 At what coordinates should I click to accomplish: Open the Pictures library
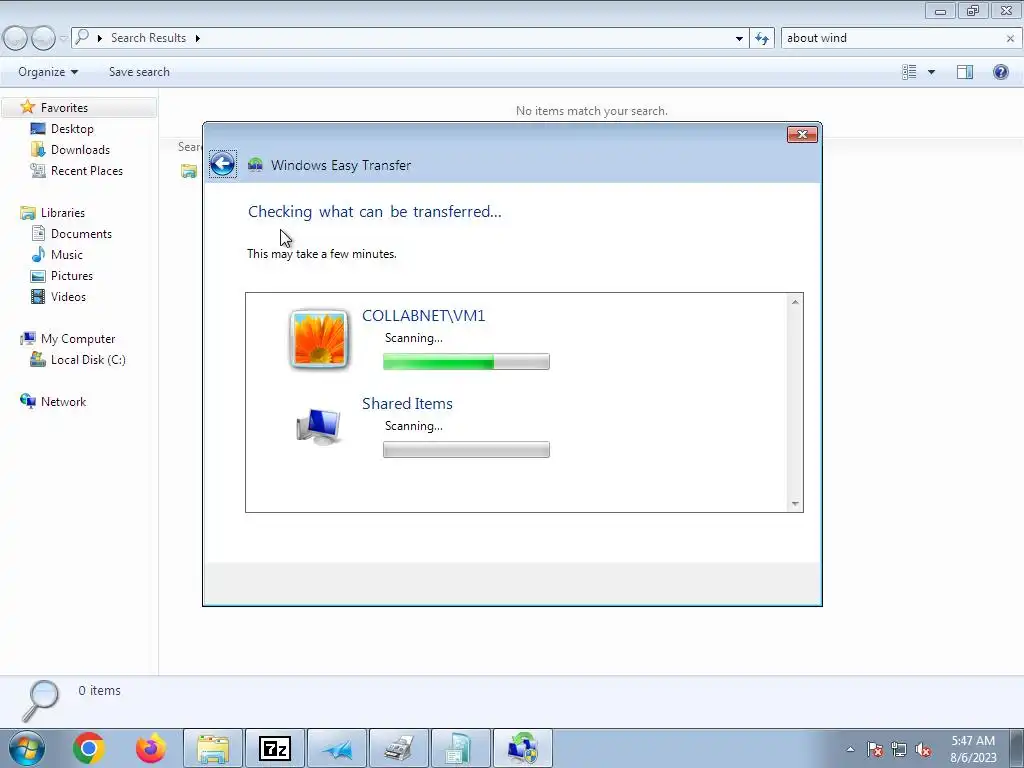click(x=71, y=276)
